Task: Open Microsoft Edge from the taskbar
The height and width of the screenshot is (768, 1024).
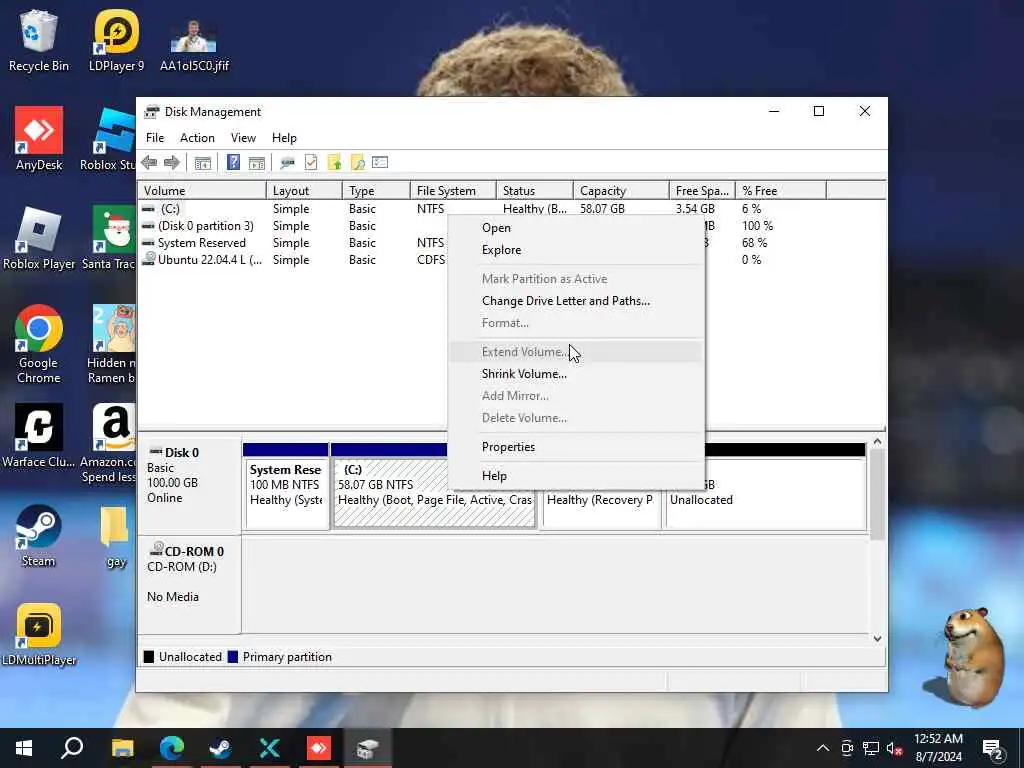Action: tap(172, 748)
